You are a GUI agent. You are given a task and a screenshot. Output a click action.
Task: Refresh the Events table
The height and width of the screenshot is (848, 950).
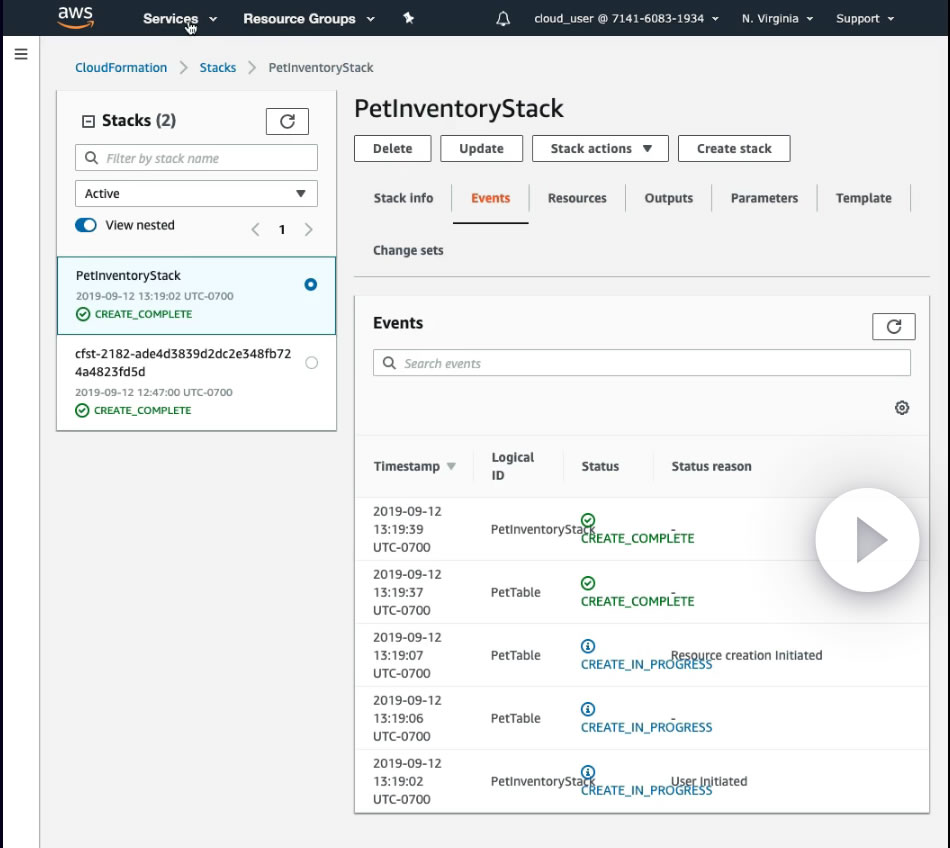[893, 326]
